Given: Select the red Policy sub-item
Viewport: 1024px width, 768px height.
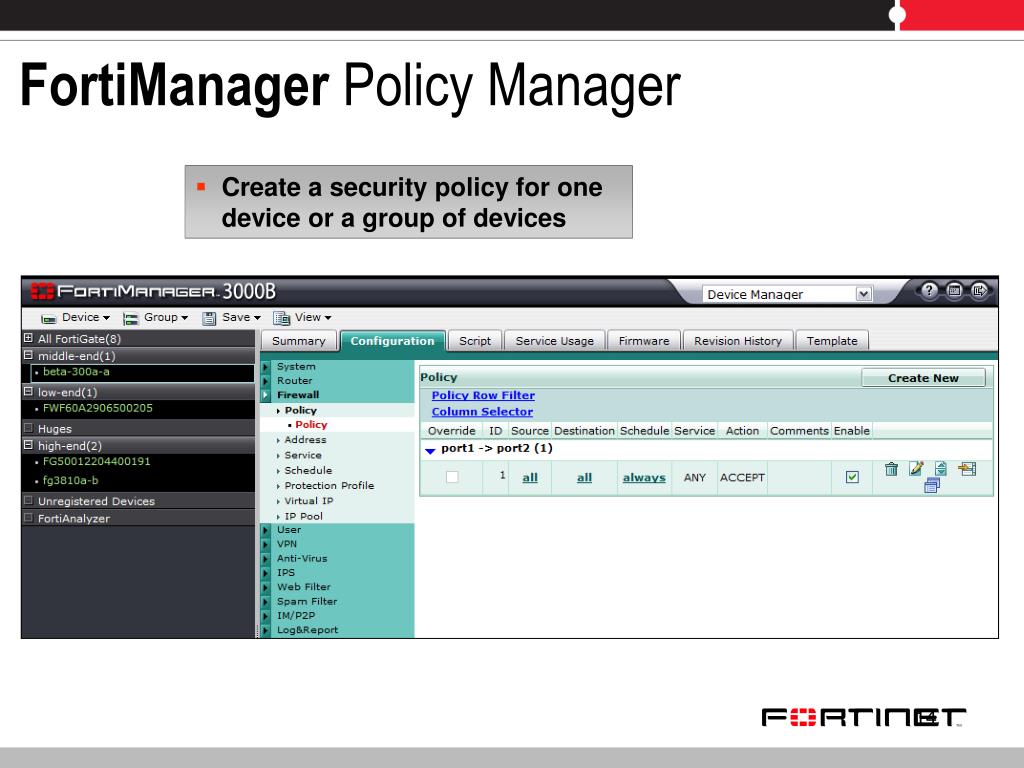Looking at the screenshot, I should click(x=311, y=424).
